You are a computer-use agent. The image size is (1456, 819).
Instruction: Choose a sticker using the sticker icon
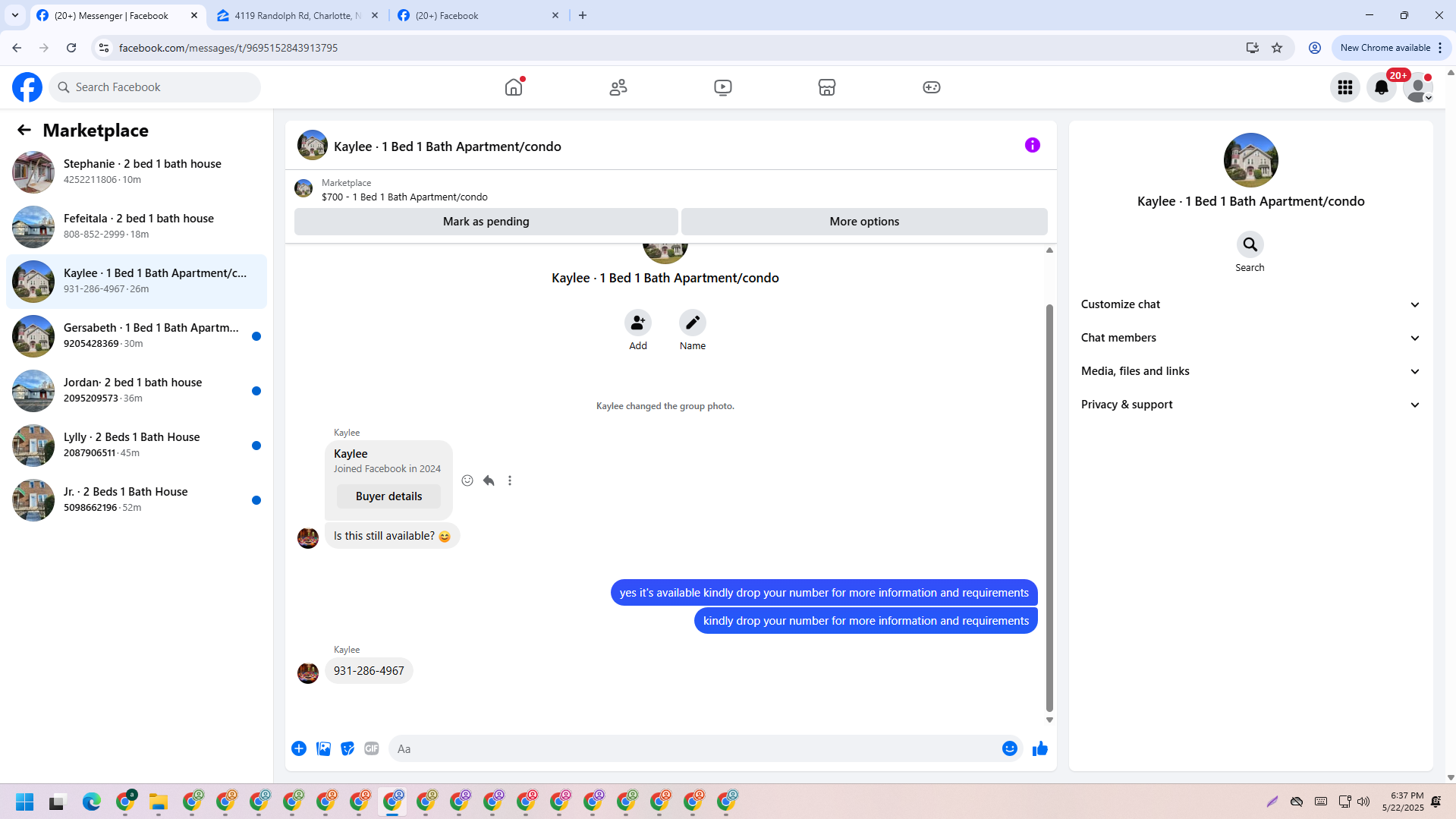tap(347, 748)
